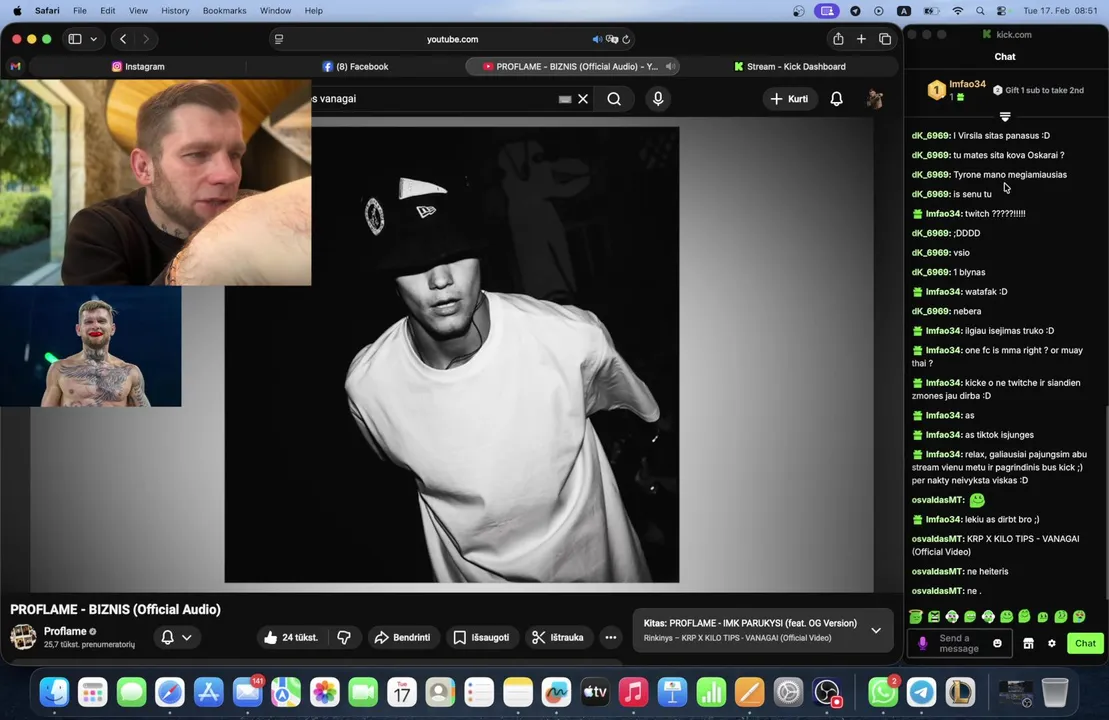Open the page reader icon in address bar
This screenshot has height=720, width=1109.
279,40
